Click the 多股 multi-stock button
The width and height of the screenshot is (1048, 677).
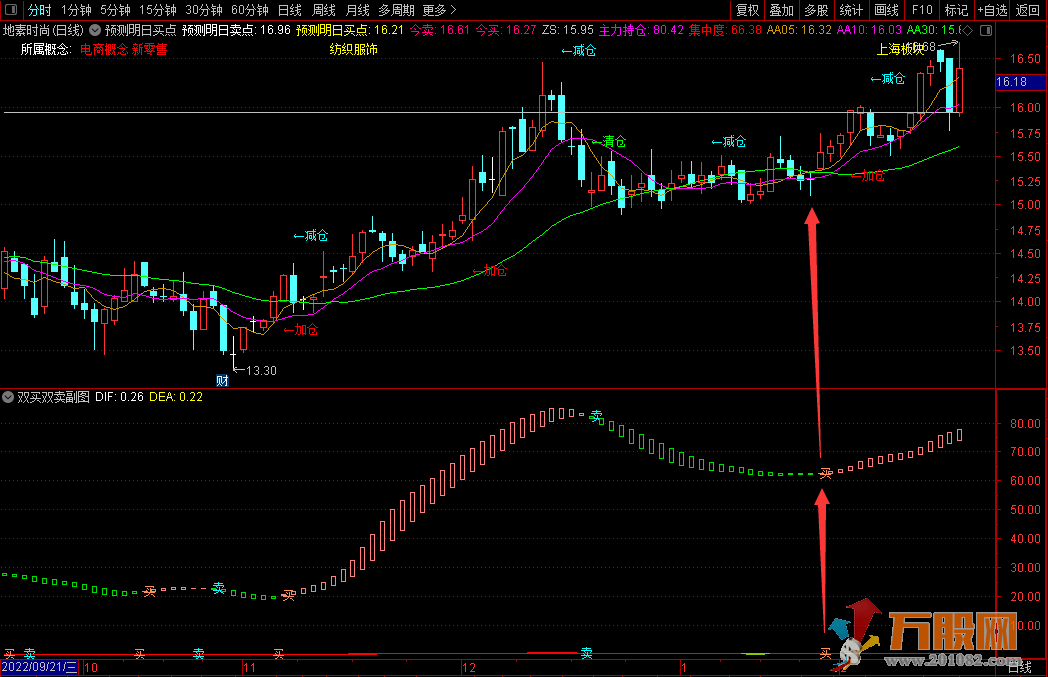[816, 10]
